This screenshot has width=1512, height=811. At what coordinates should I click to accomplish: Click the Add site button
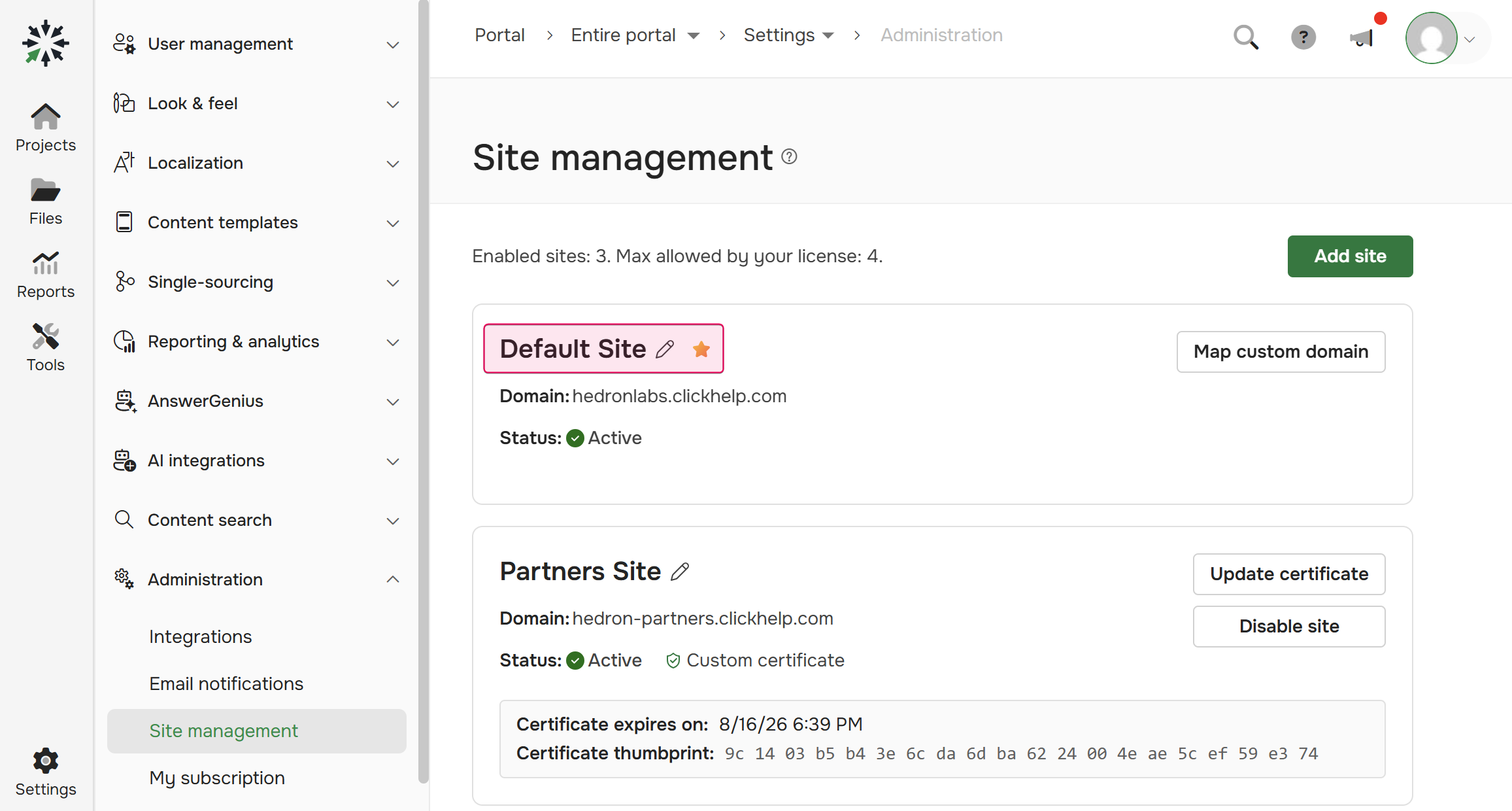1350,256
